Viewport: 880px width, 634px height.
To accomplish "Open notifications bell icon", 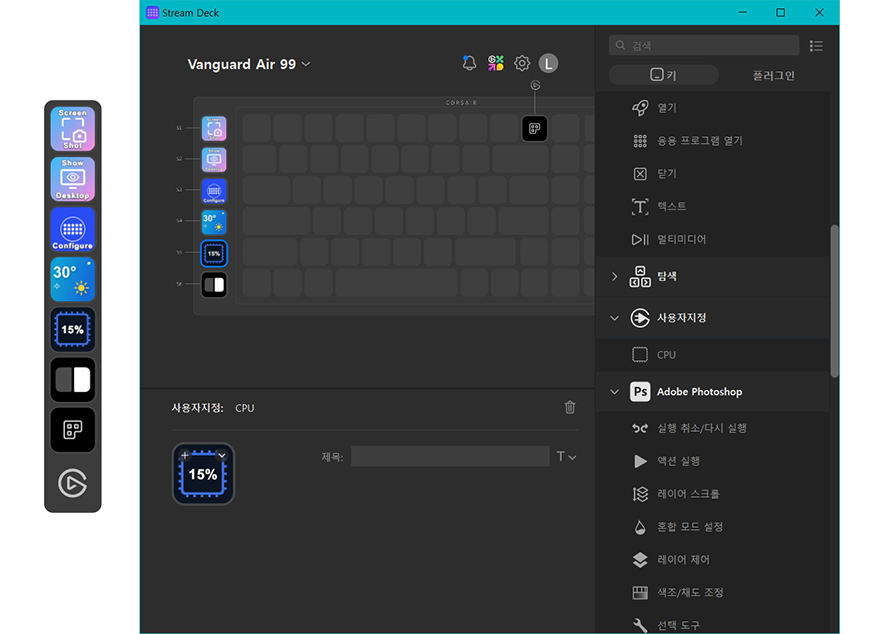I will (x=469, y=63).
